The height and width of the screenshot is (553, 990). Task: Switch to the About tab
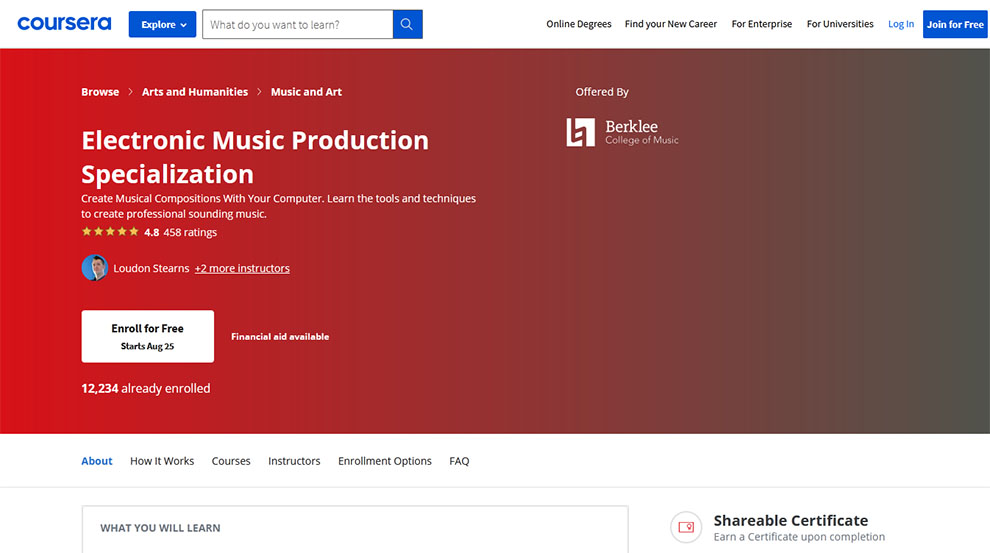click(x=97, y=461)
